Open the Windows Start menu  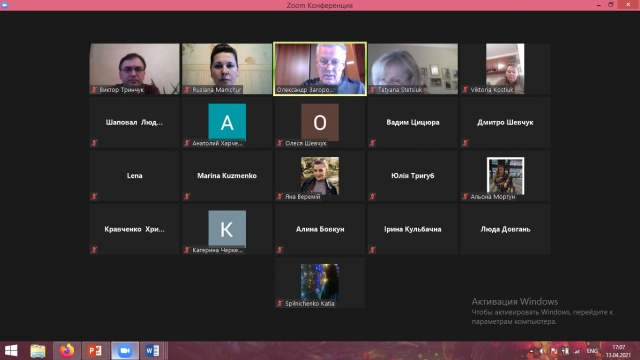click(11, 351)
